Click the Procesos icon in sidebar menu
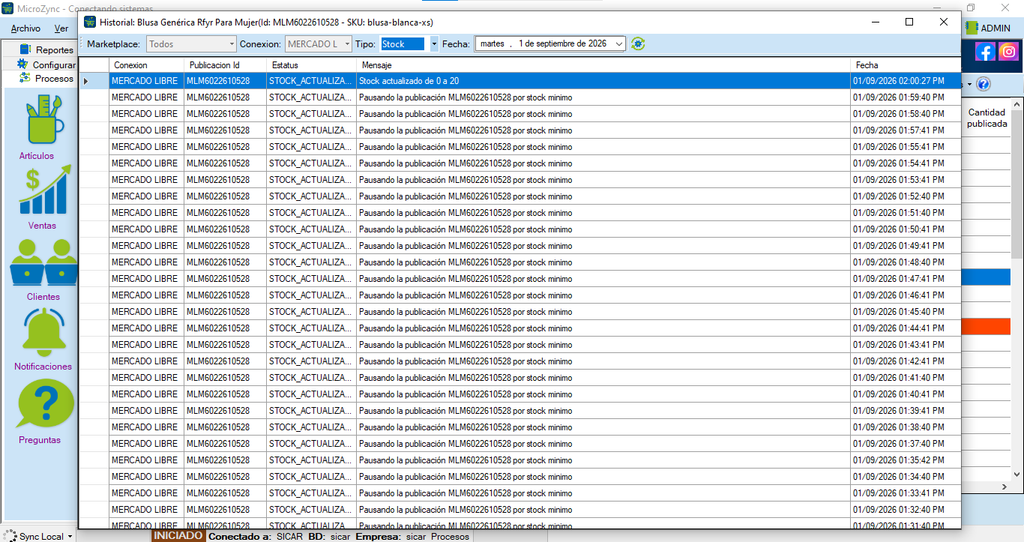The height and width of the screenshot is (542, 1024). click(x=25, y=78)
